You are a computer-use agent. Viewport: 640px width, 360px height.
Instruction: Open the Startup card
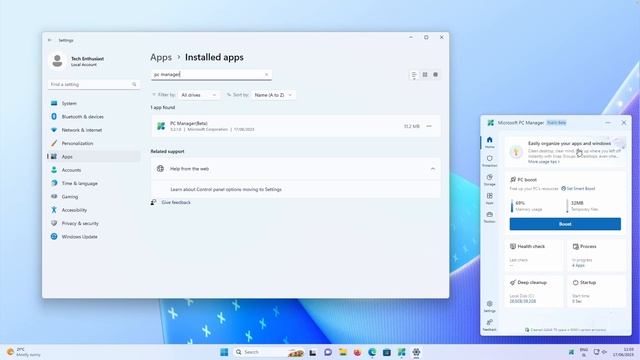[596, 291]
